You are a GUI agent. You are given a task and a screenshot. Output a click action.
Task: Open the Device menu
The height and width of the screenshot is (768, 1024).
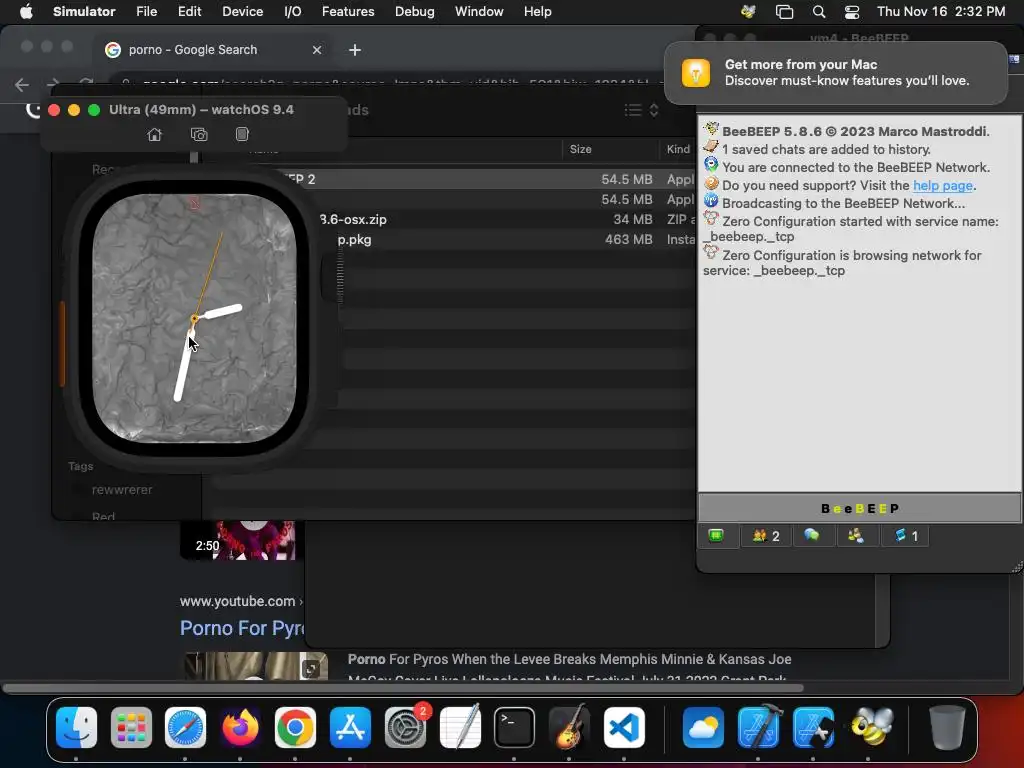[x=242, y=11]
